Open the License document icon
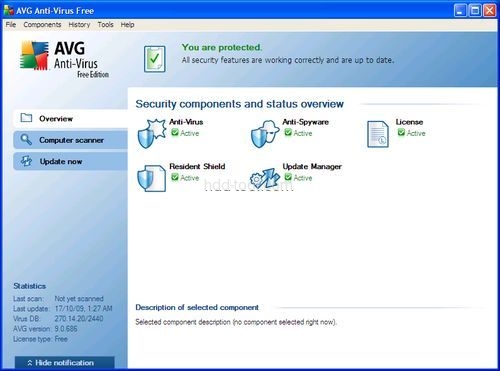The height and width of the screenshot is (371, 500). 378,134
